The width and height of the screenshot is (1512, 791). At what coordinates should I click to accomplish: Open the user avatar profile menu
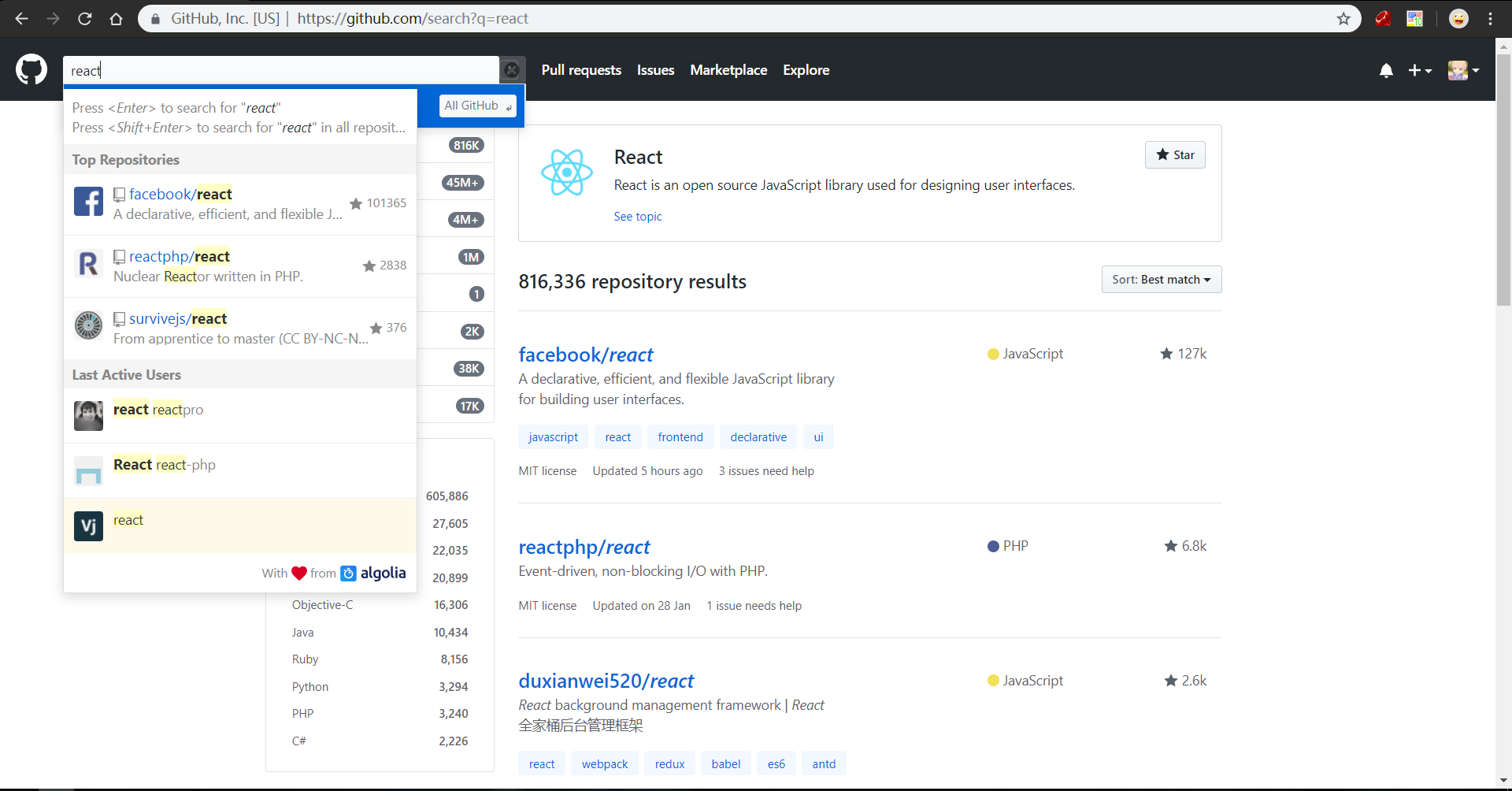pyautogui.click(x=1463, y=70)
